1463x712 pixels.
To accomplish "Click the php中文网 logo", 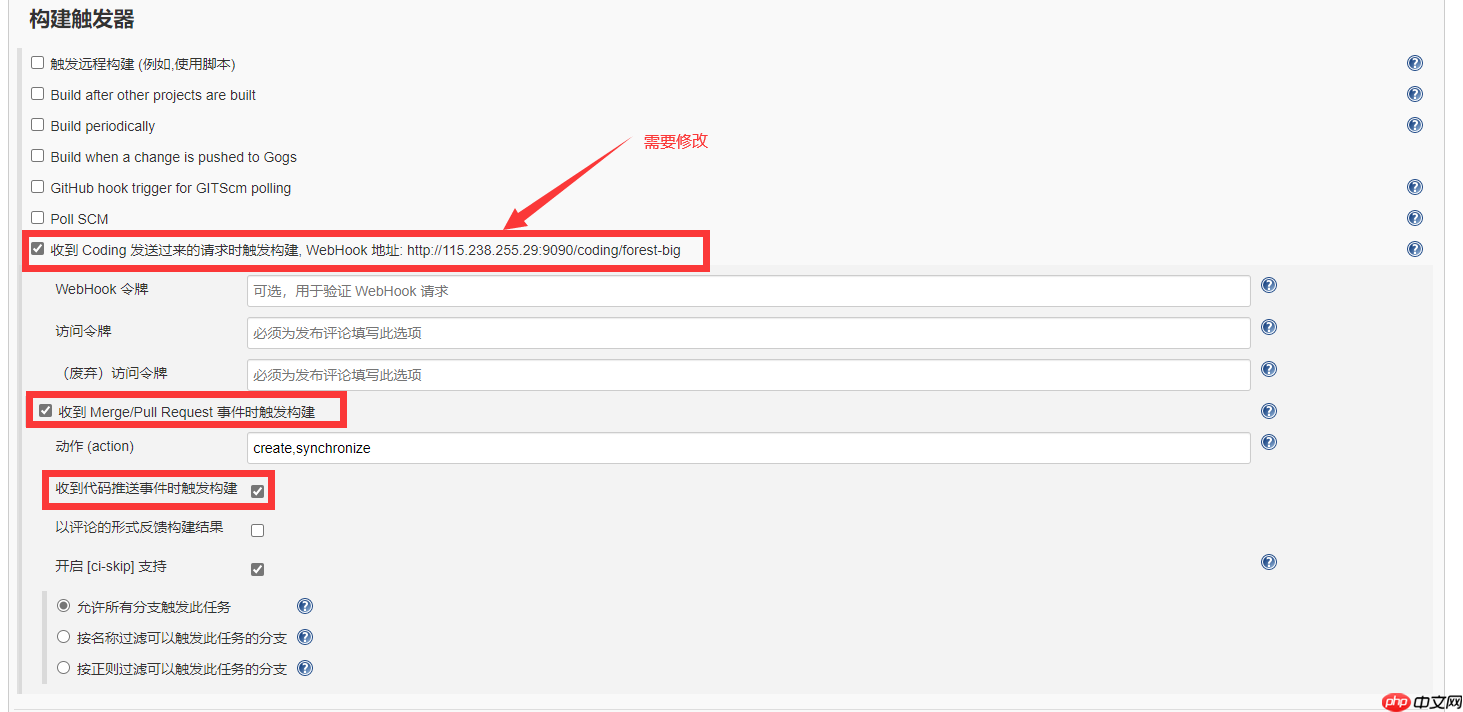I will click(1412, 702).
